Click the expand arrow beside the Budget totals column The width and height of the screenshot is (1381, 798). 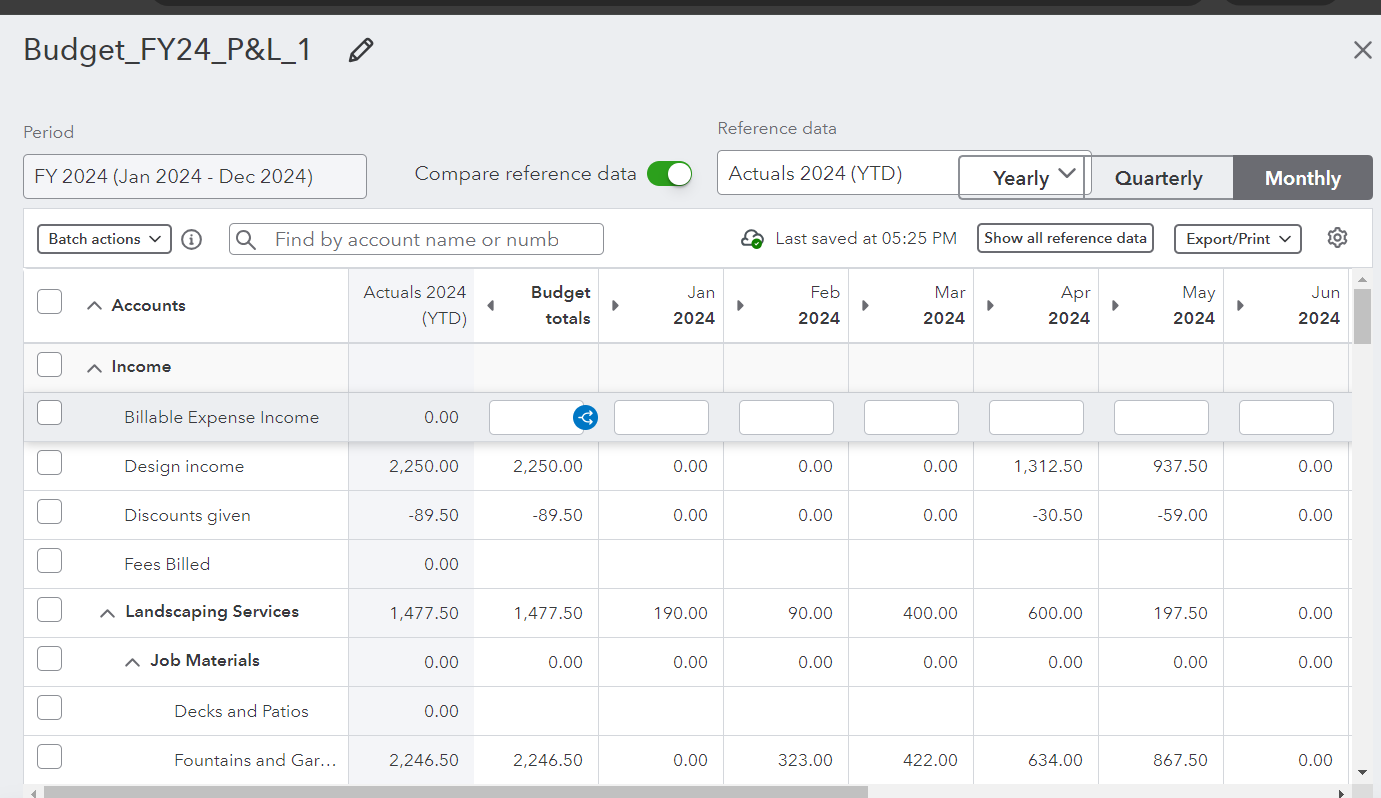coord(490,305)
